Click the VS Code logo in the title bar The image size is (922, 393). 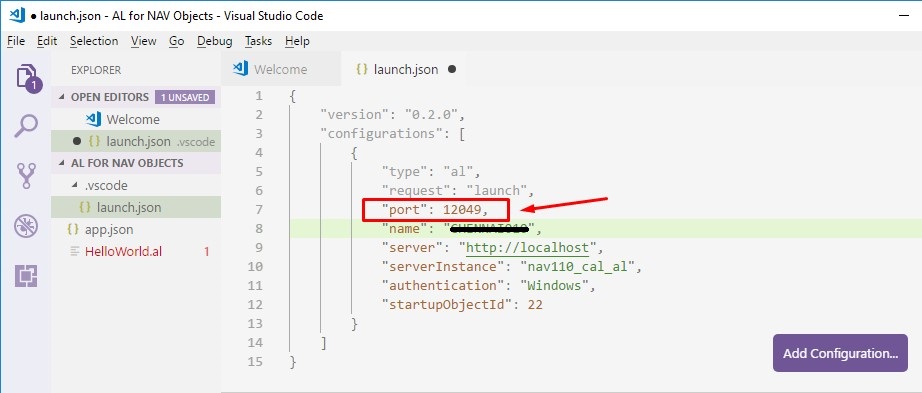(x=17, y=16)
